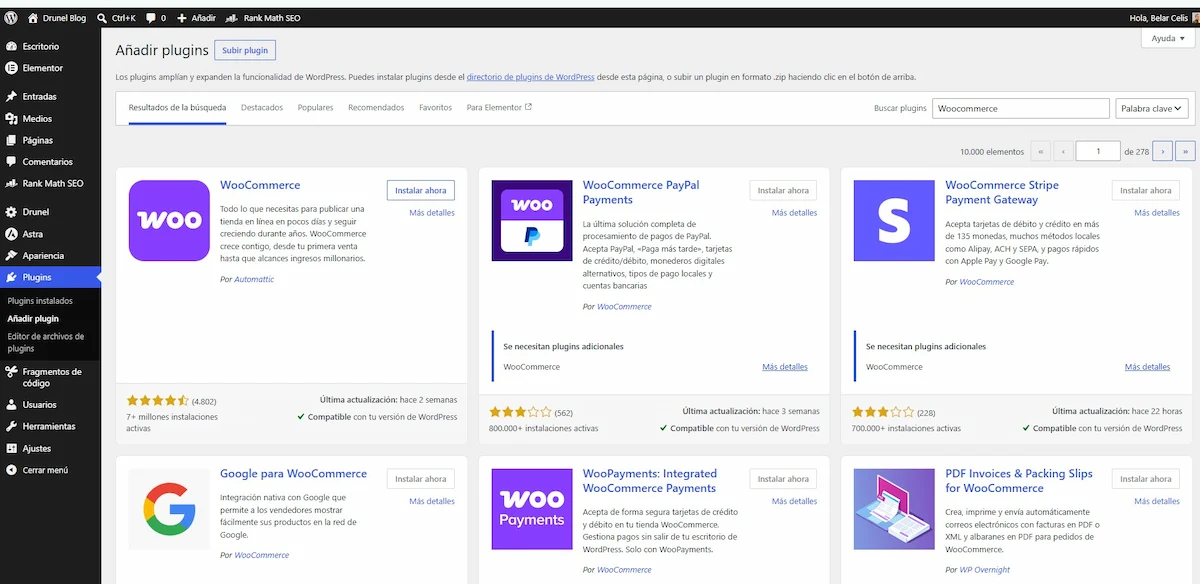The width and height of the screenshot is (1200, 584).
Task: Open WooCommerce plugin title link
Action: point(260,185)
